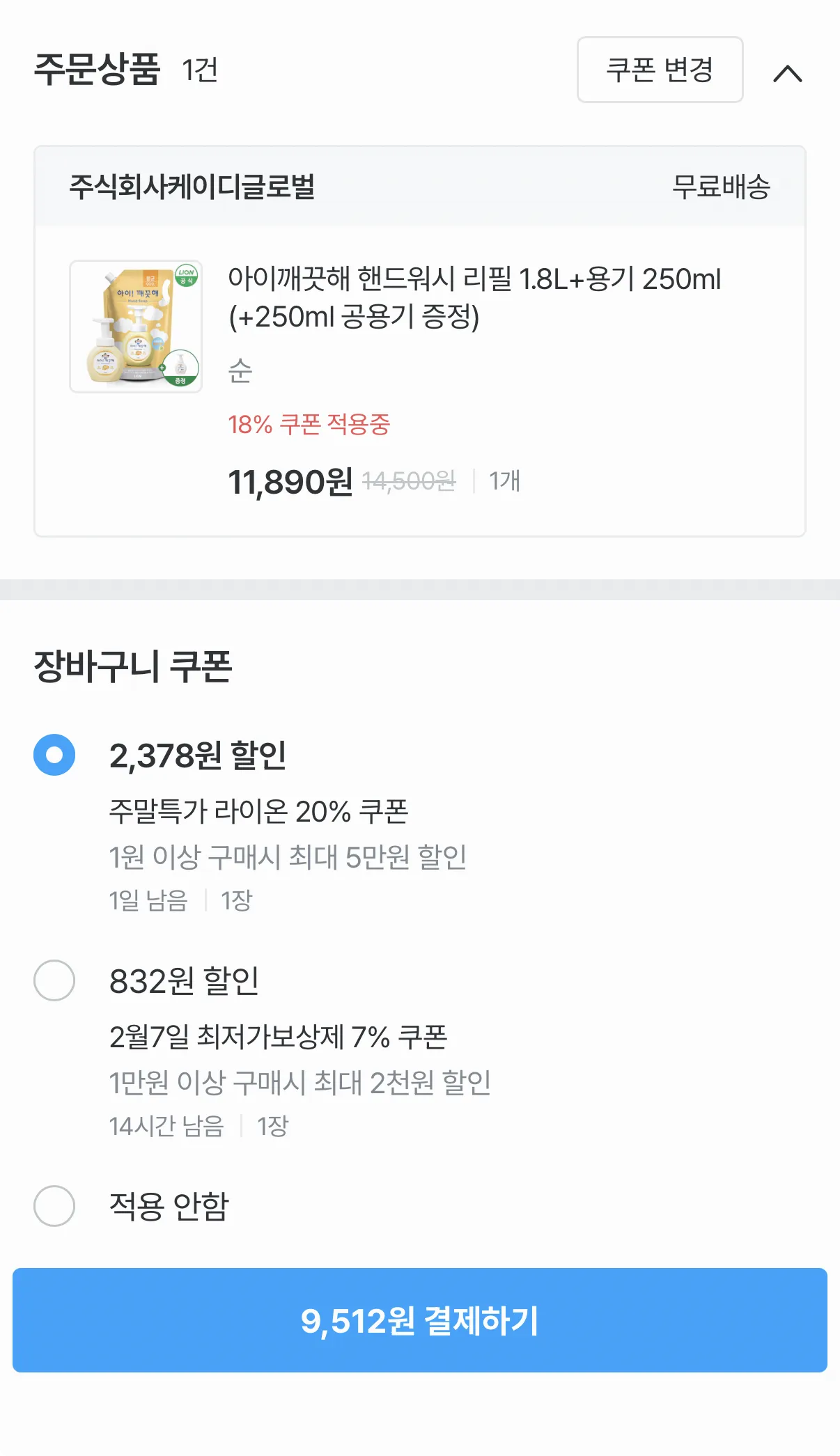The image size is (840, 1456).
Task: Click the discounted price 11,890원
Action: coord(290,481)
